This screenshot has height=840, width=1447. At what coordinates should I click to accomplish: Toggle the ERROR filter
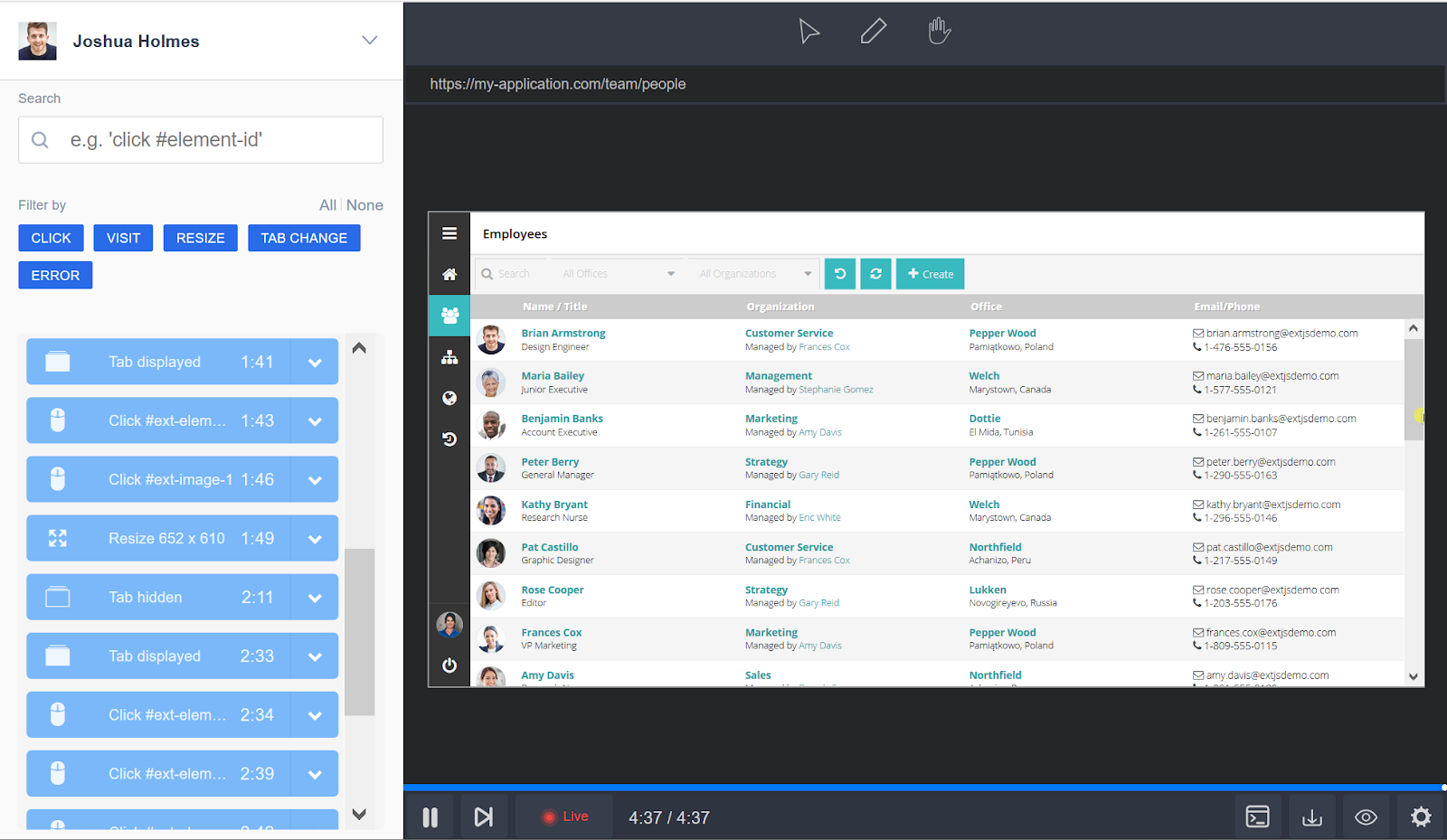pos(55,275)
